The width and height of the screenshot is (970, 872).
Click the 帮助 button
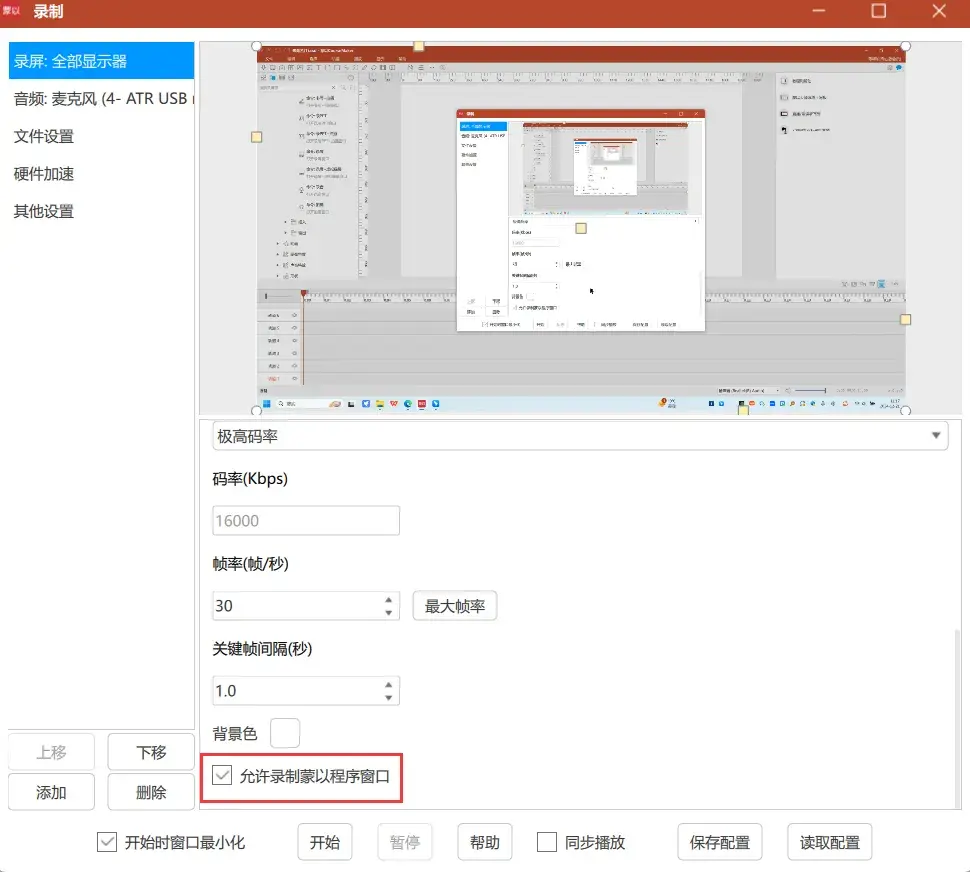tap(484, 842)
